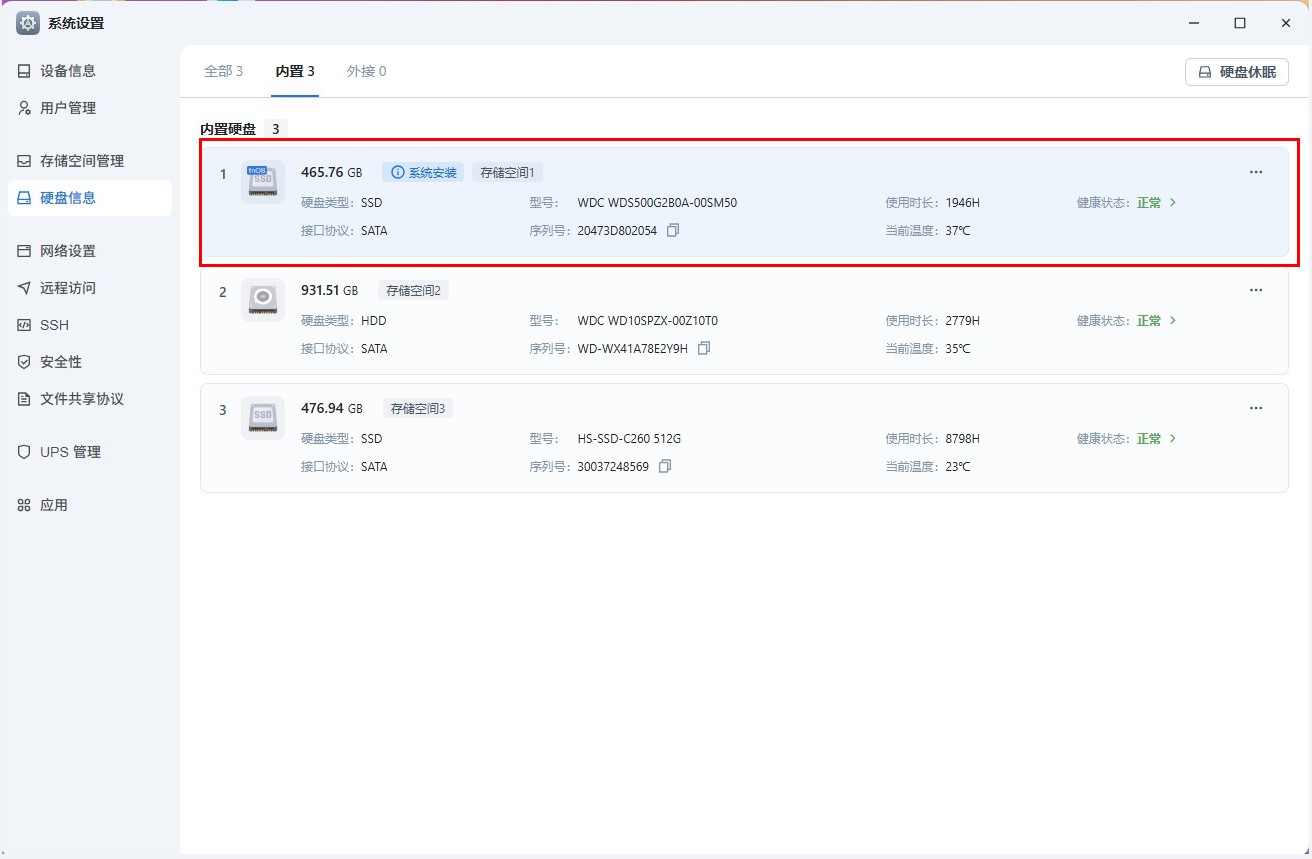The width and height of the screenshot is (1312, 859).
Task: Switch to the 全部 3 tab
Action: [x=224, y=71]
